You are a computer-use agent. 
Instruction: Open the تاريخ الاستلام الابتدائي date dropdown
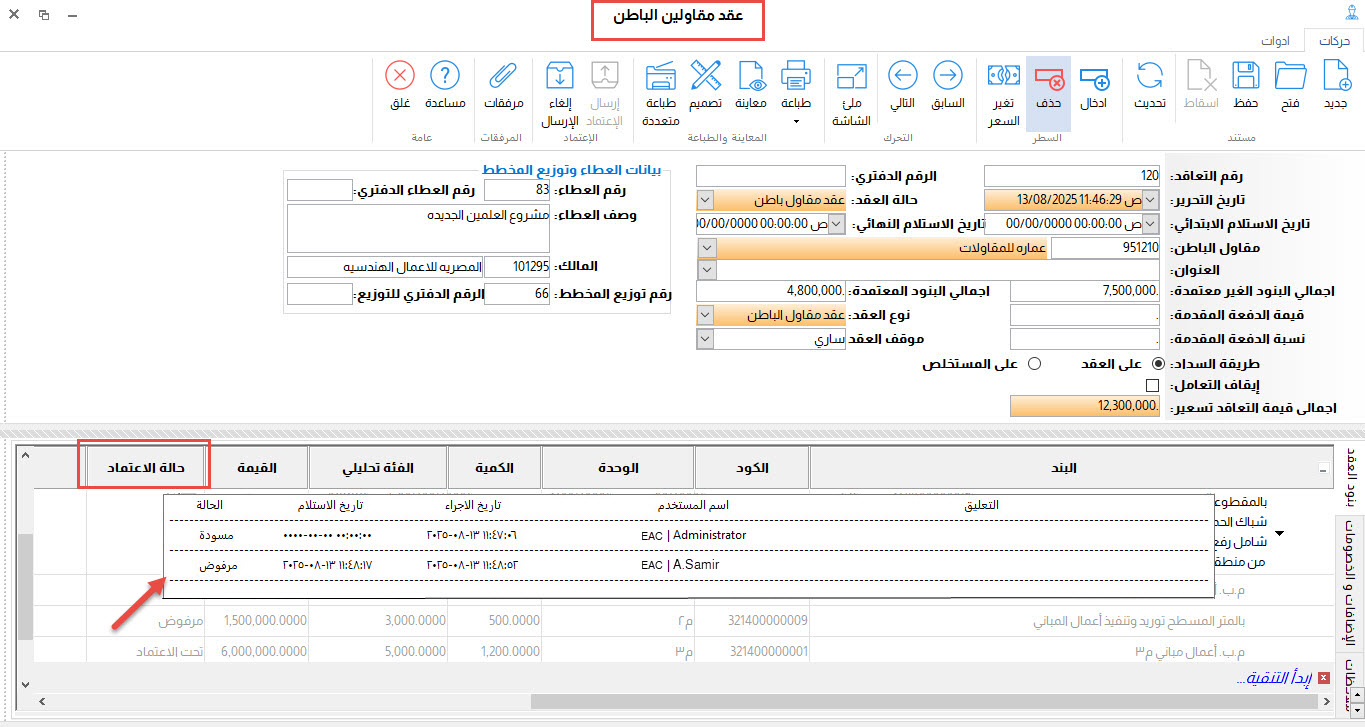(1150, 224)
